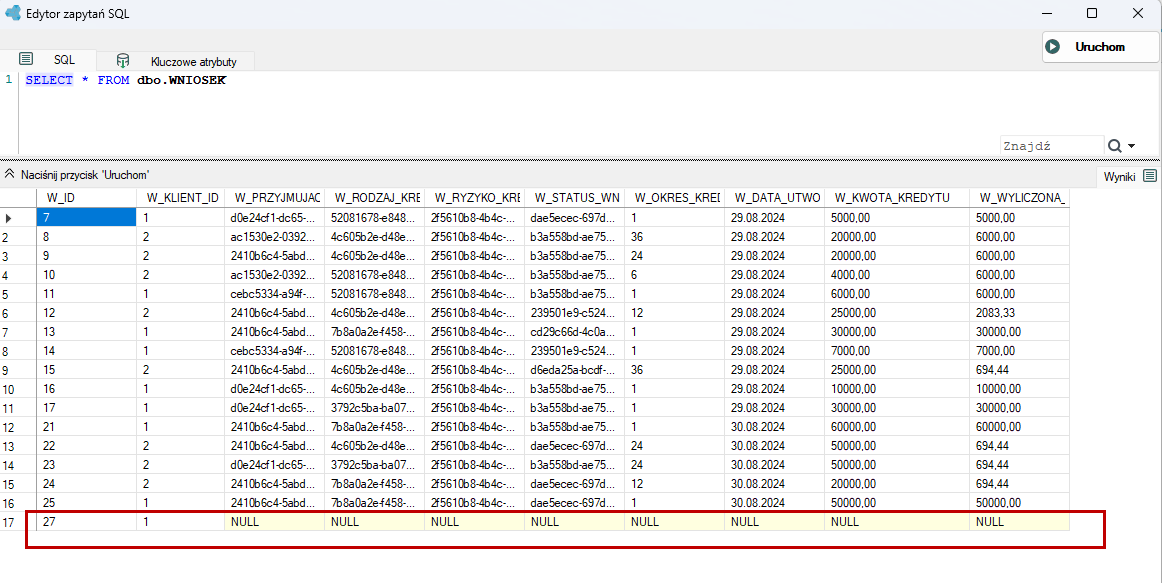This screenshot has height=583, width=1162.
Task: Open the Wyniki results tab
Action: [1120, 176]
